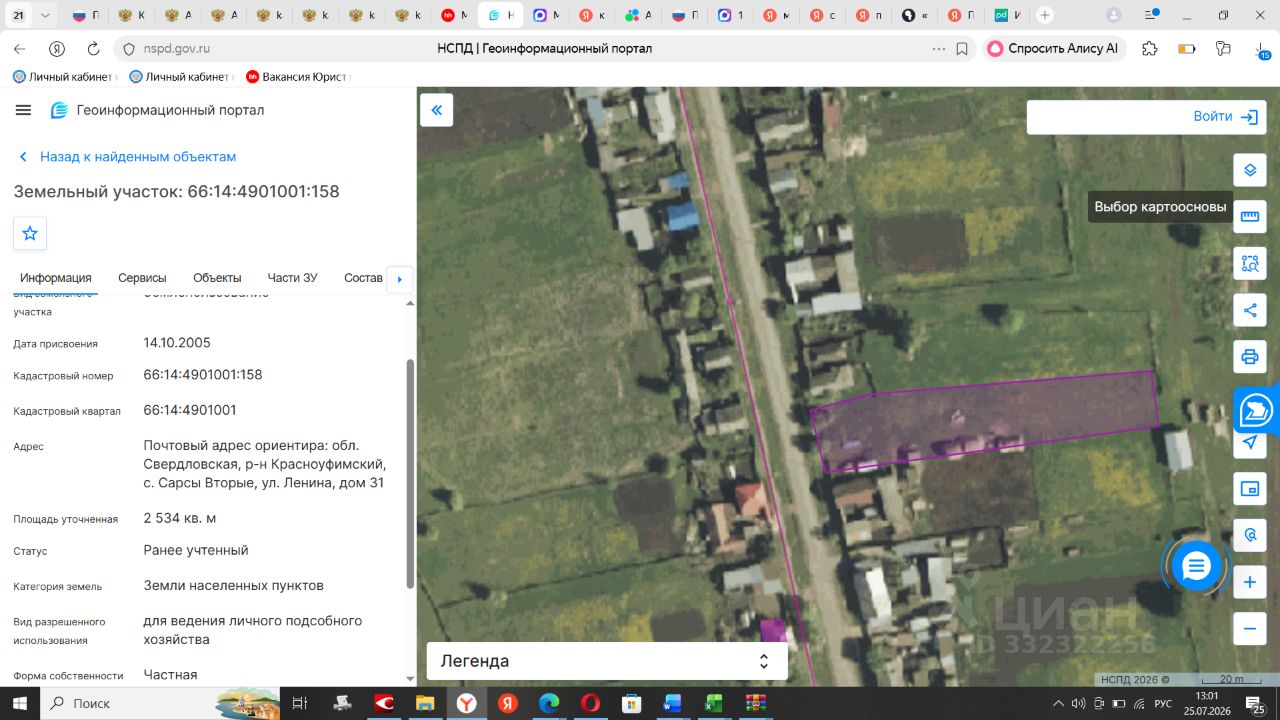1280x720 pixels.
Task: Zoom out on the map with minus
Action: coord(1250,629)
